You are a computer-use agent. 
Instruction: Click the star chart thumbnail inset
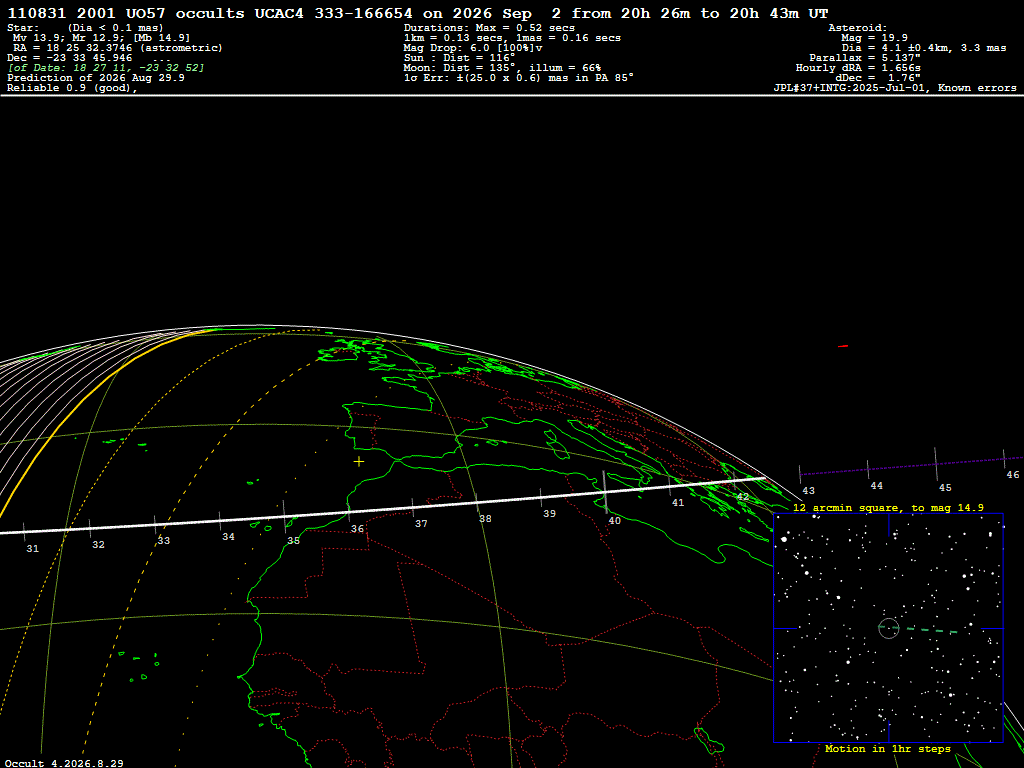(888, 628)
